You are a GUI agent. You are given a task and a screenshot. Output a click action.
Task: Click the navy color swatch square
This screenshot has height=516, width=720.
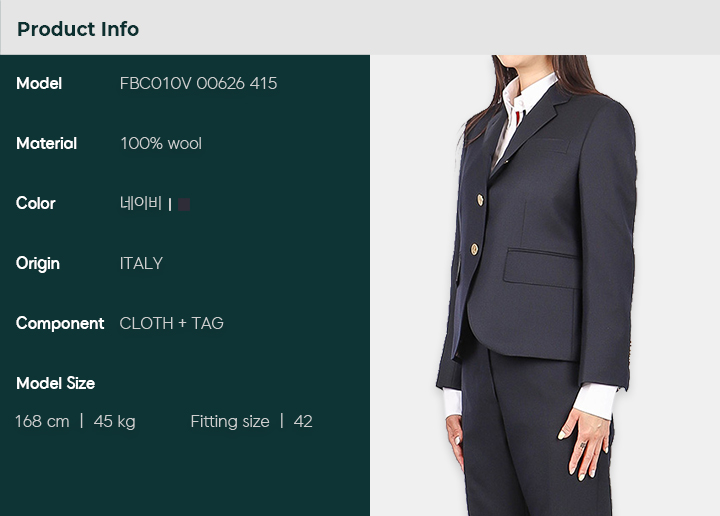pos(184,204)
